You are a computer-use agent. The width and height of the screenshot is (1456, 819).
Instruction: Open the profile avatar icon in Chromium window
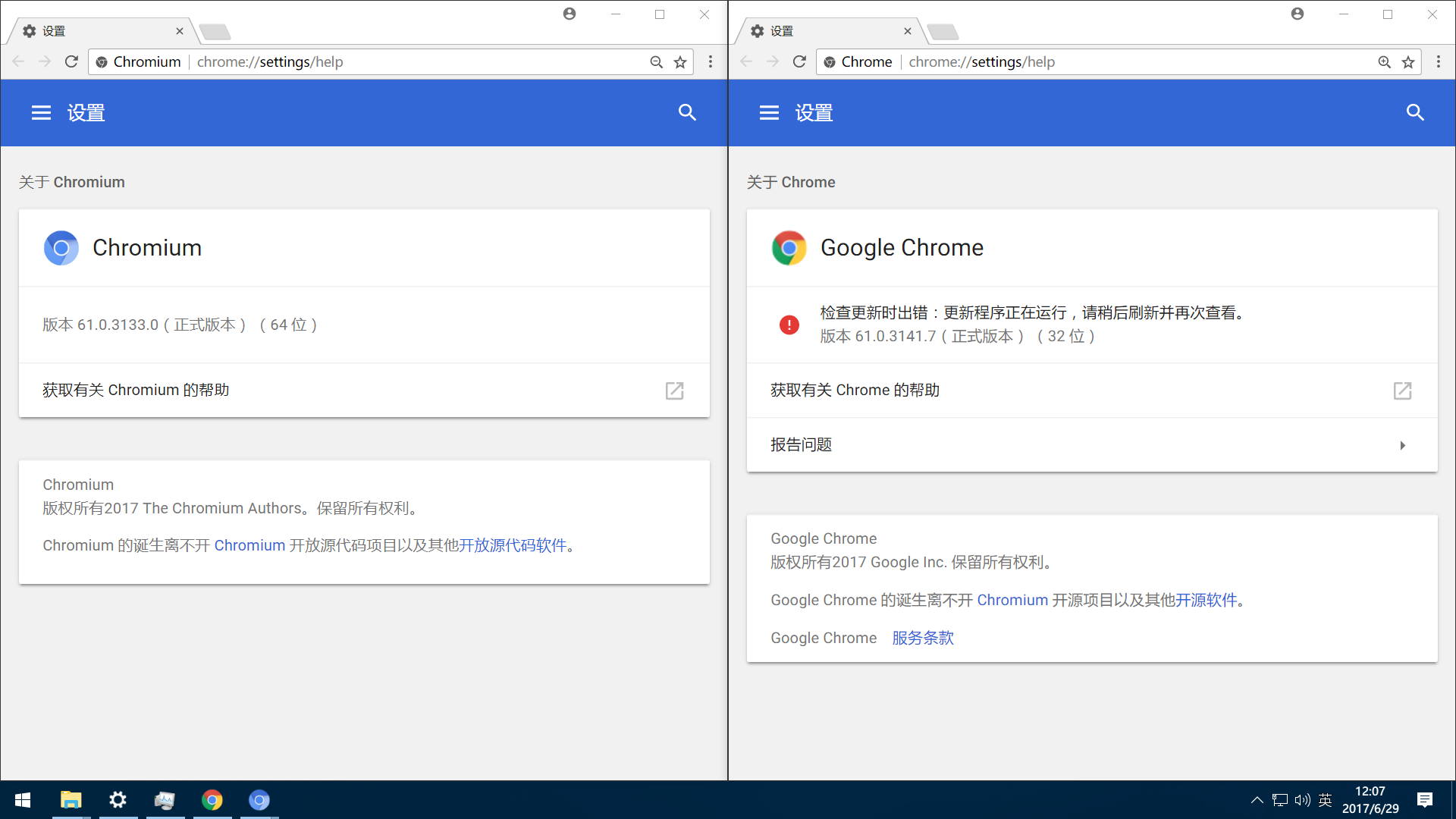570,14
